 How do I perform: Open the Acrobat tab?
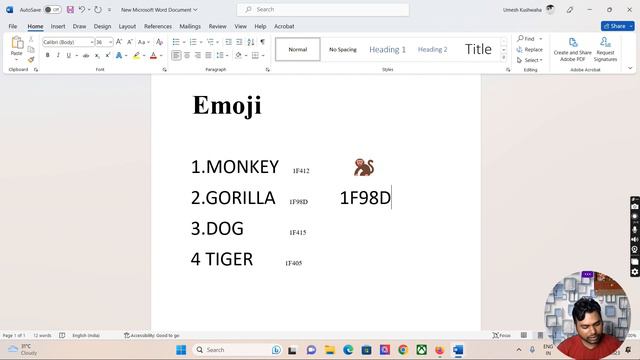click(x=284, y=26)
